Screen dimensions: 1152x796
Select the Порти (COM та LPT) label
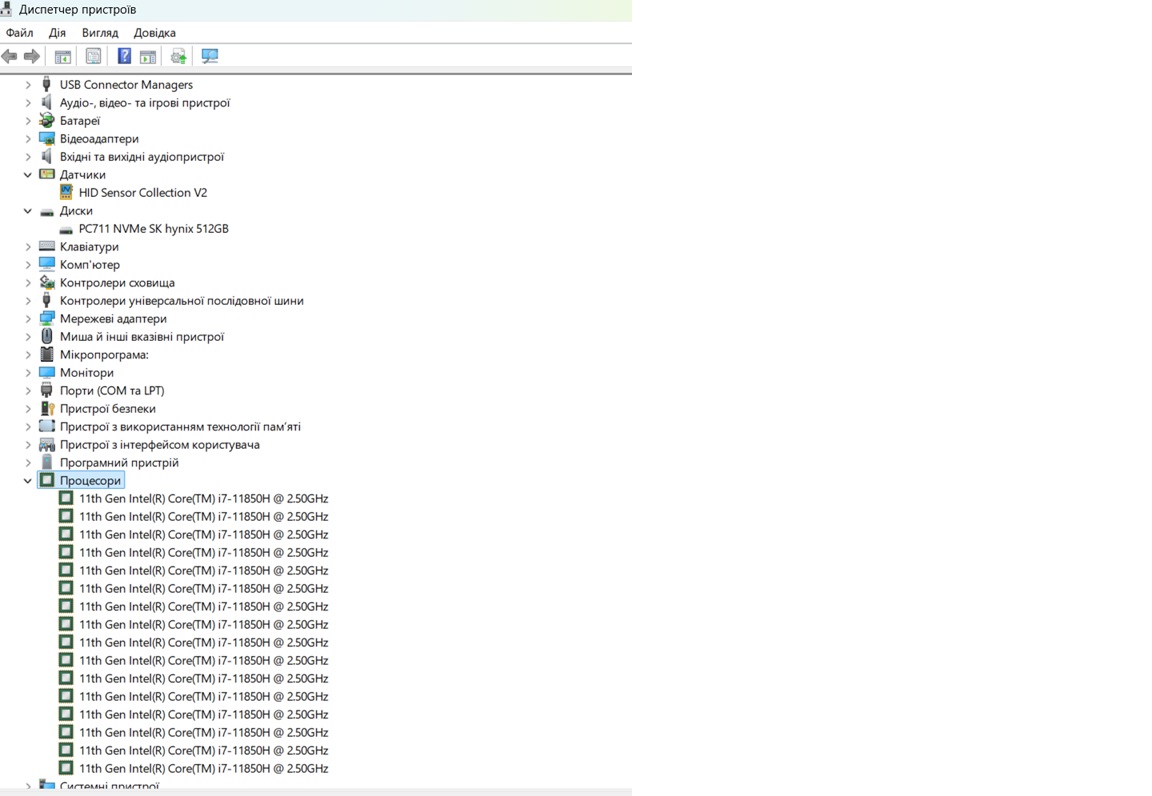tap(112, 390)
